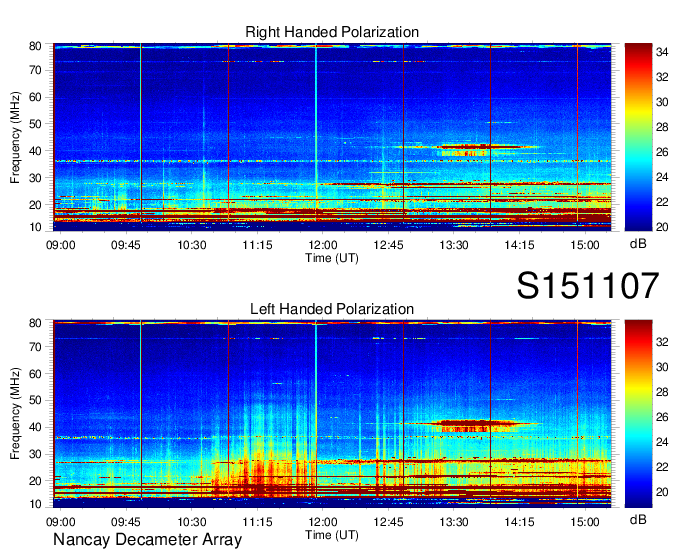Click the 12:45 tick of the Right Handed plot
Image resolution: width=680 pixels, height=552 pixels.
388,245
